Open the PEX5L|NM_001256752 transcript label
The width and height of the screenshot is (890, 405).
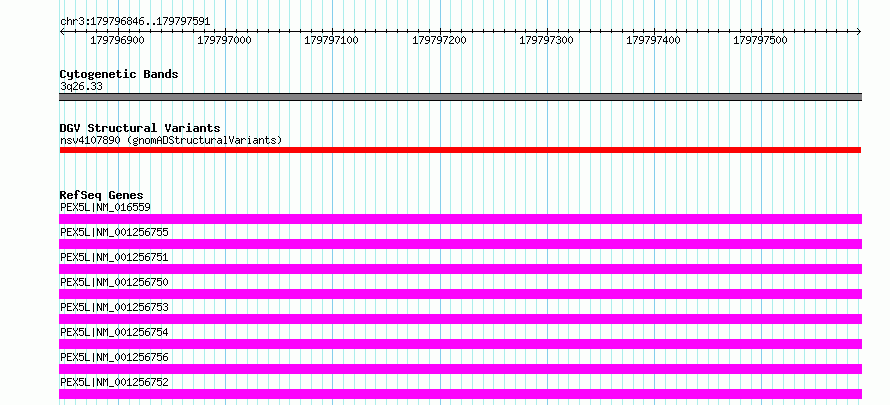click(x=114, y=382)
